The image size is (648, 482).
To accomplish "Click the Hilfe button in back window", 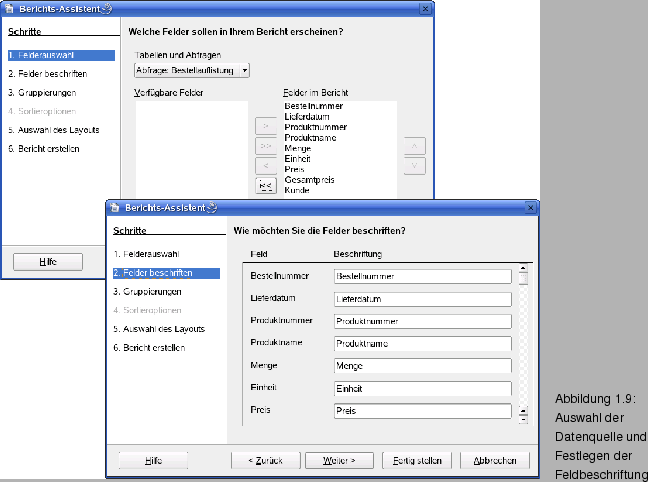I will coord(48,262).
